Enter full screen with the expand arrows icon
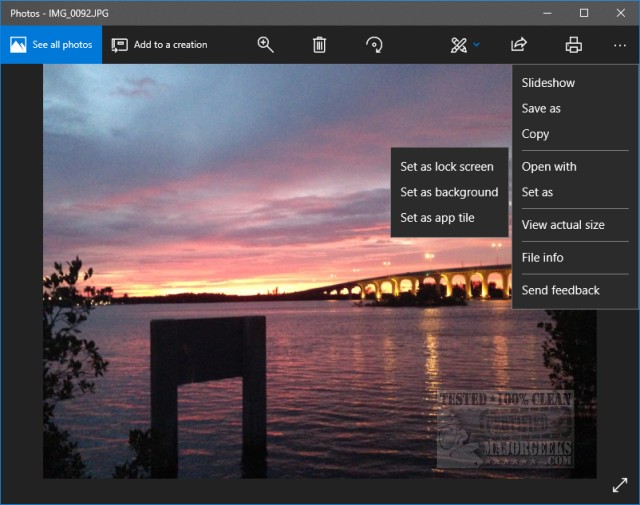This screenshot has height=505, width=640. [x=620, y=485]
